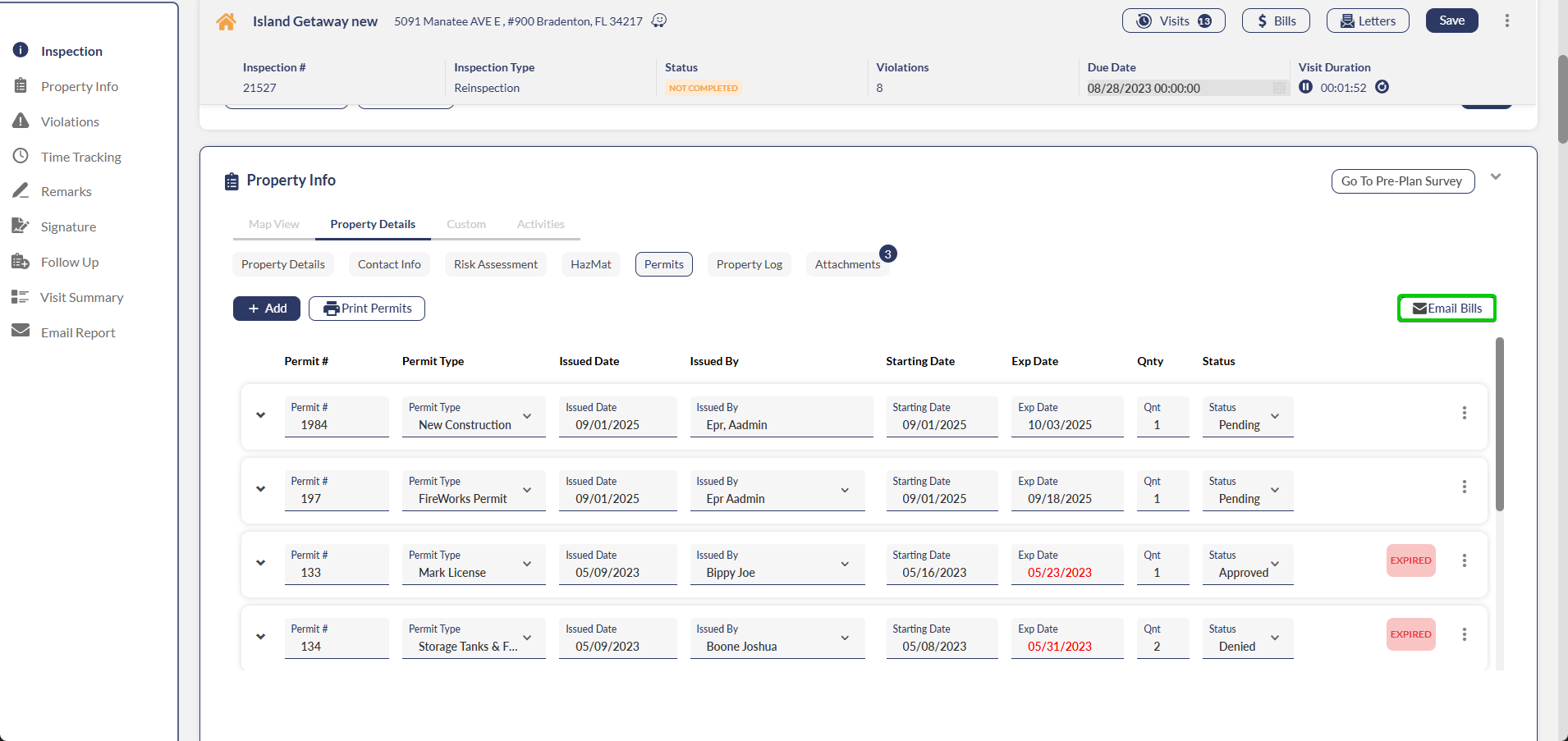This screenshot has height=741, width=1568.
Task: Open the three-dot menu for permit 1984
Action: click(x=1464, y=413)
